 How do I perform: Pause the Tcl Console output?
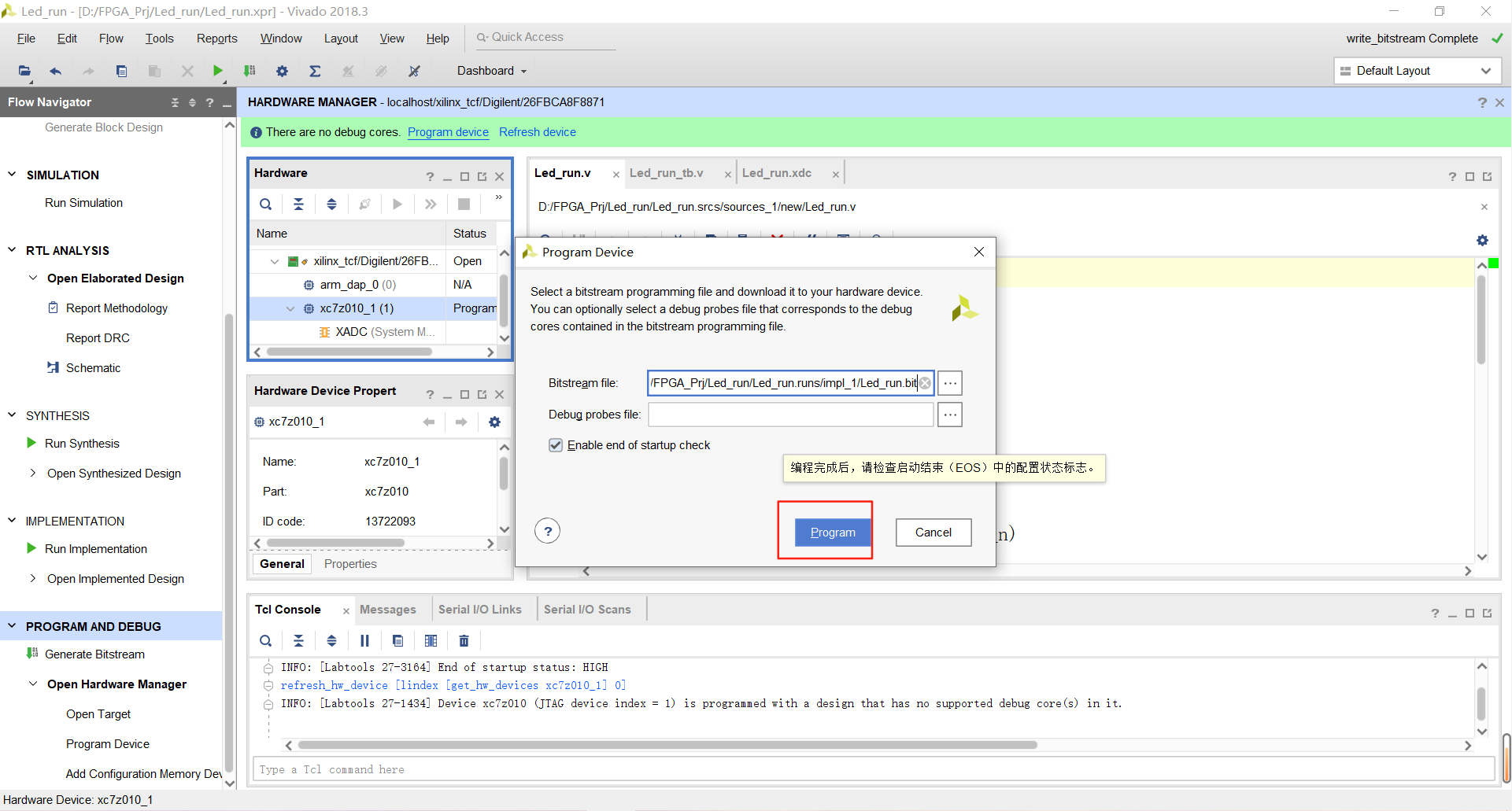click(364, 641)
